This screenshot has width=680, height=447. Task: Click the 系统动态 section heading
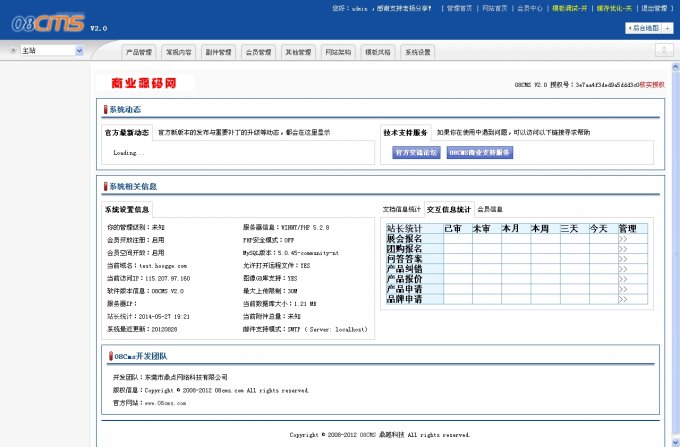click(x=125, y=110)
